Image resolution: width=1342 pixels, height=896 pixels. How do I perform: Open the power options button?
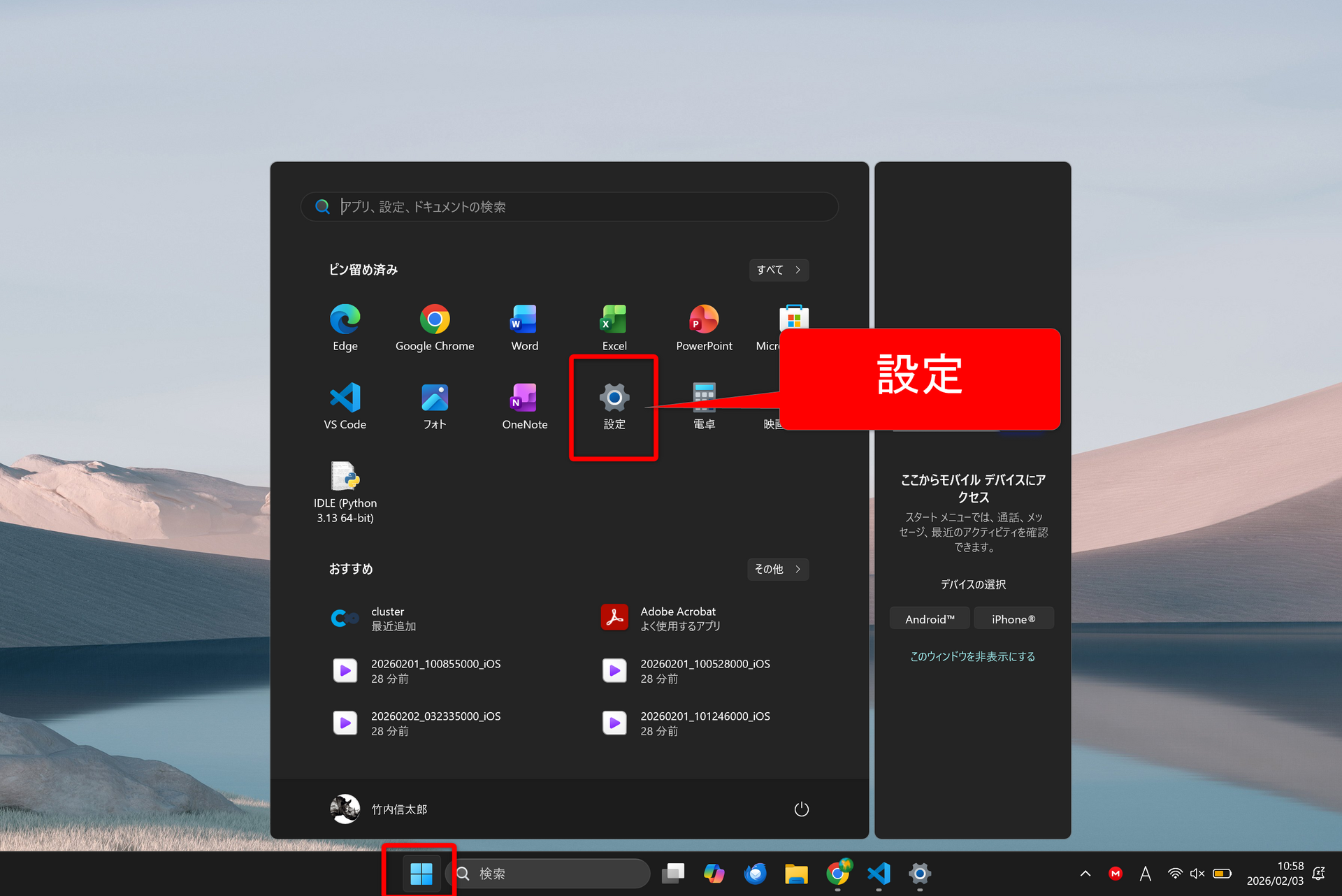801,809
